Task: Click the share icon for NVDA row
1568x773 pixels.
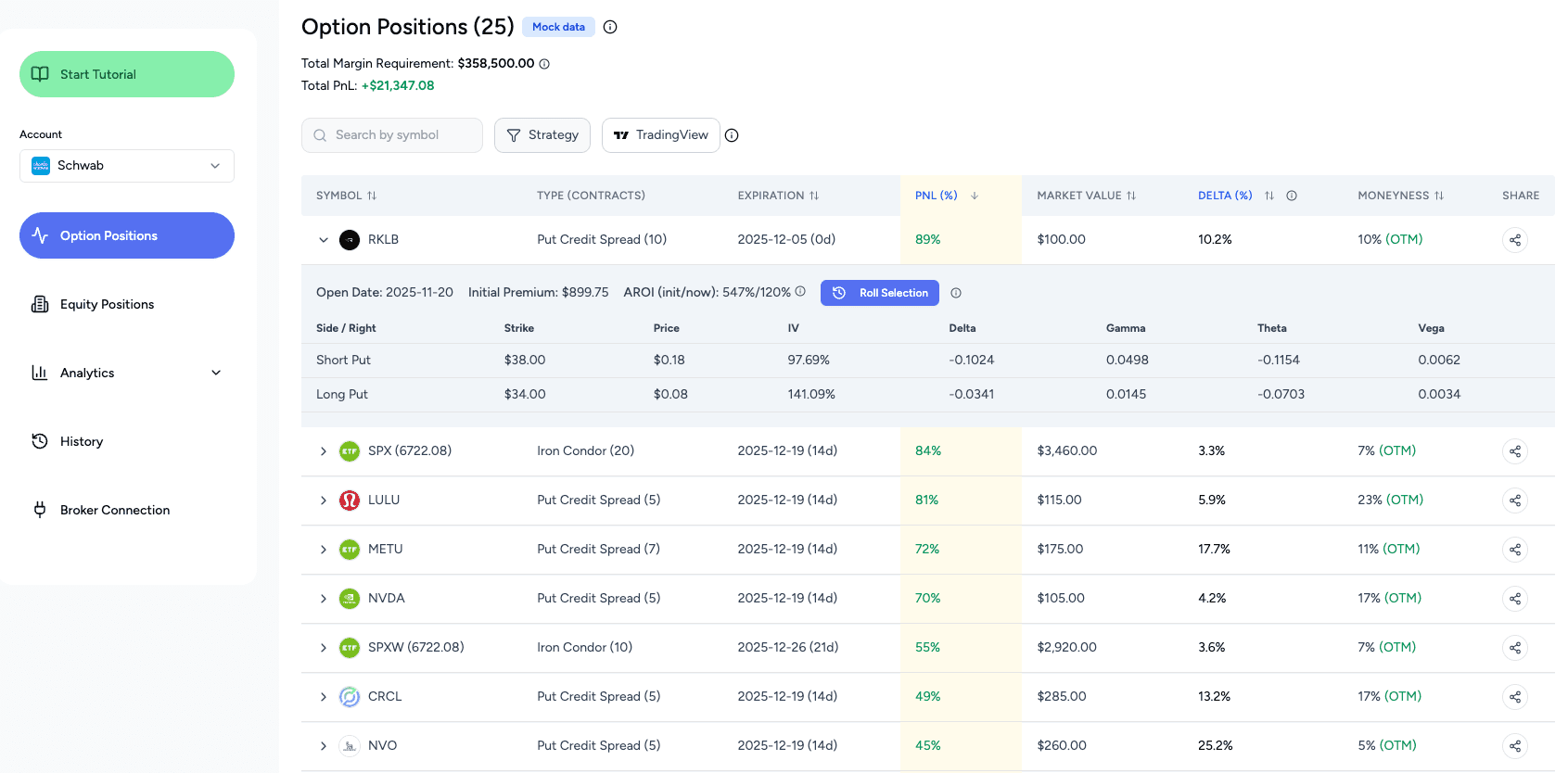Action: point(1514,599)
